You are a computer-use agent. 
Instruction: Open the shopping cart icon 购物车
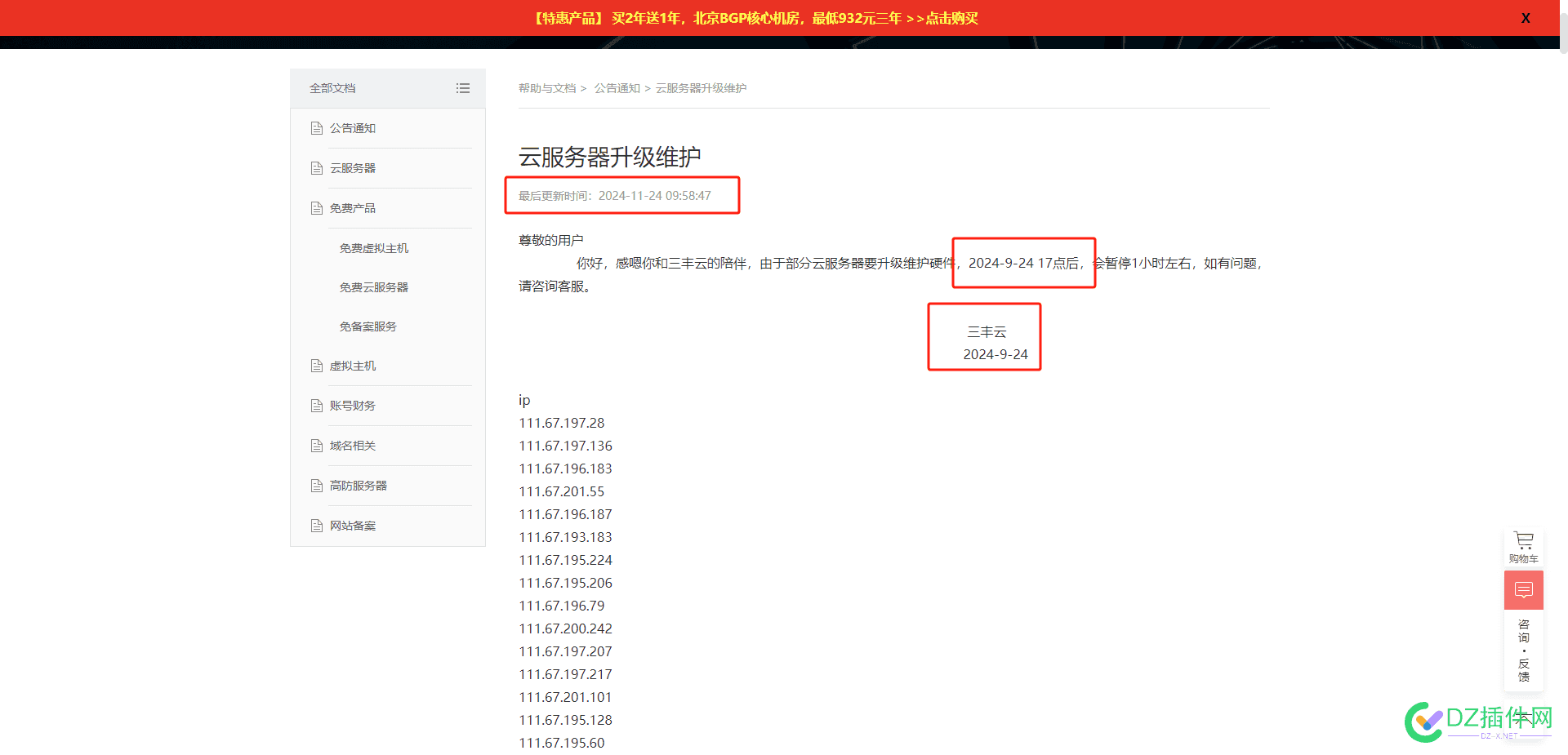coord(1524,547)
